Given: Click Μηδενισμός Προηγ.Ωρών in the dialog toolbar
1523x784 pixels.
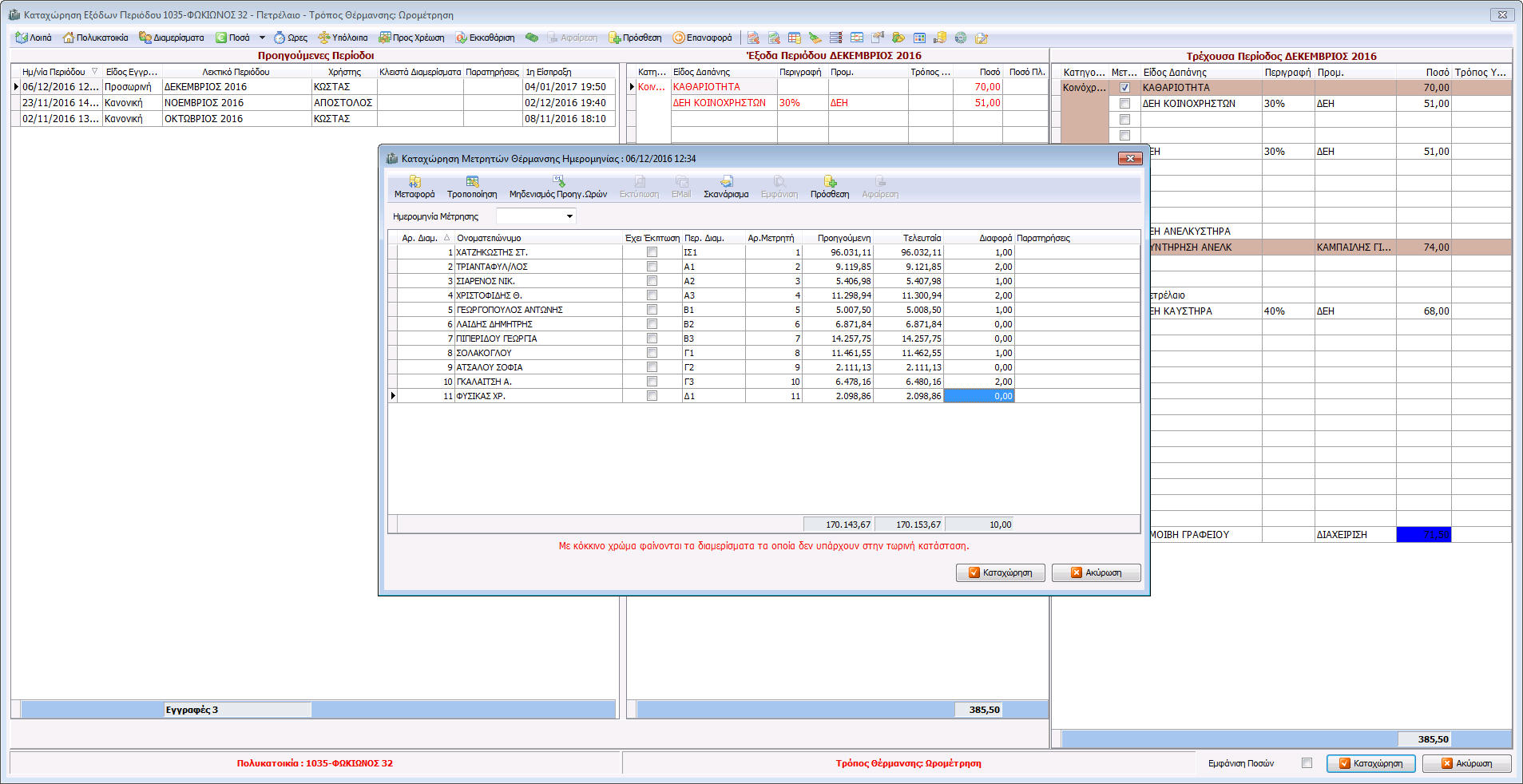Looking at the screenshot, I should [x=558, y=188].
